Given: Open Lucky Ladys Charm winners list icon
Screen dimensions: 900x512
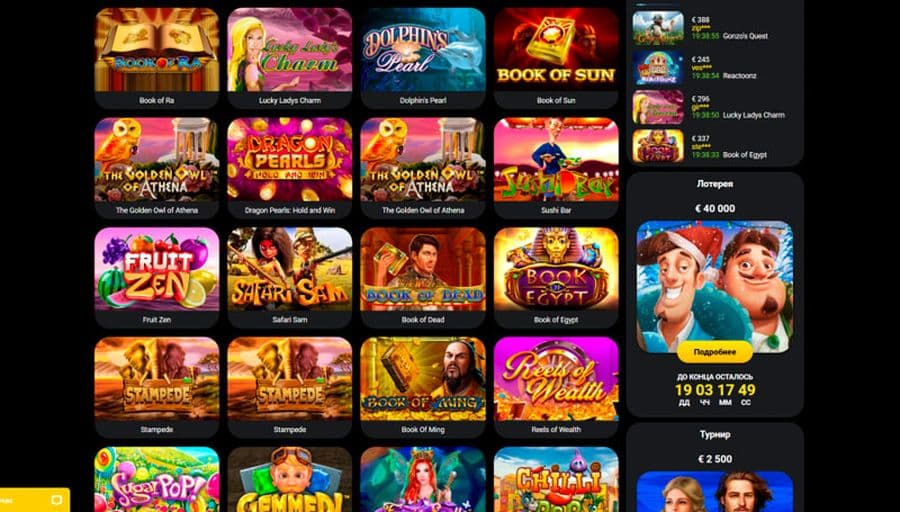Looking at the screenshot, I should (658, 107).
